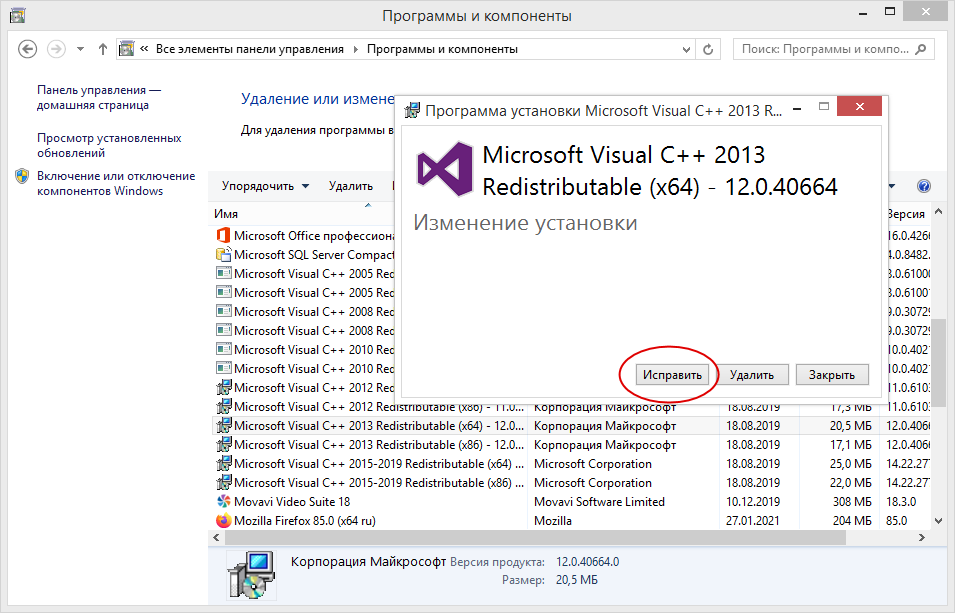Sort list by Имя column header

click(x=226, y=214)
